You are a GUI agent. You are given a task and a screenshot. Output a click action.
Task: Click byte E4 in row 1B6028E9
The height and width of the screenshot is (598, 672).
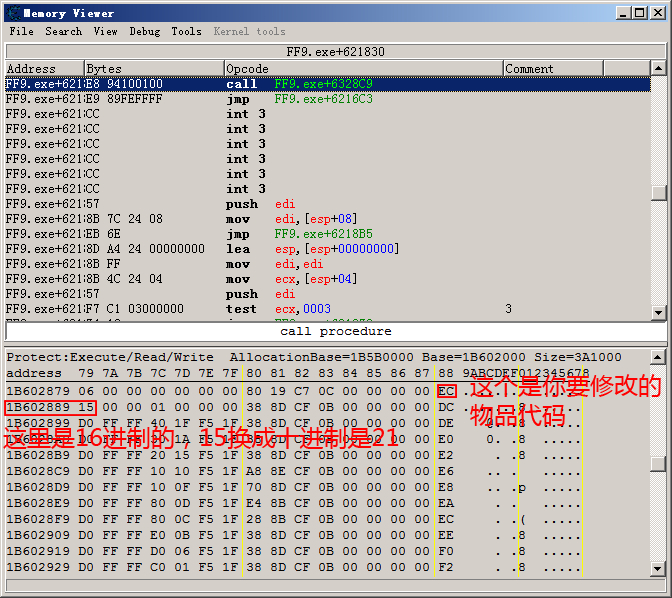(x=254, y=503)
